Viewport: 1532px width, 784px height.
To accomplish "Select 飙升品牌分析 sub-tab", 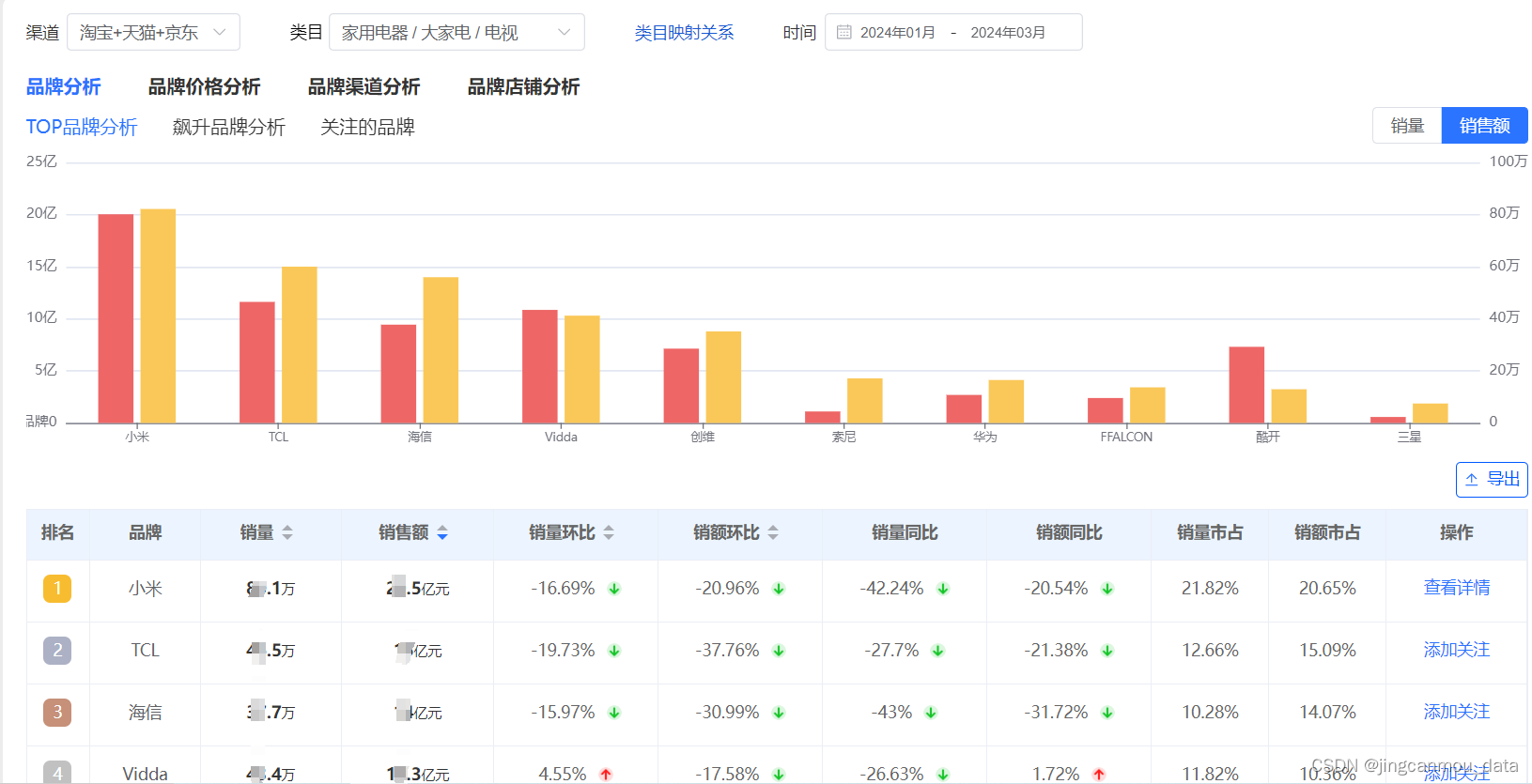I will (x=229, y=127).
